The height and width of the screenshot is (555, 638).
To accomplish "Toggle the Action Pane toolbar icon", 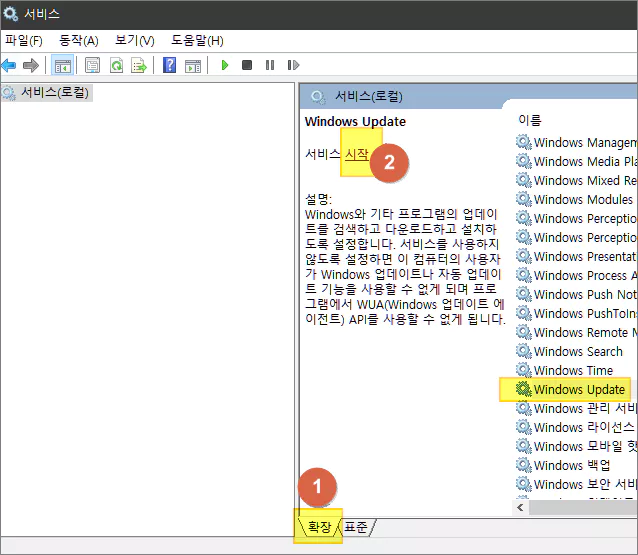I will tap(193, 65).
